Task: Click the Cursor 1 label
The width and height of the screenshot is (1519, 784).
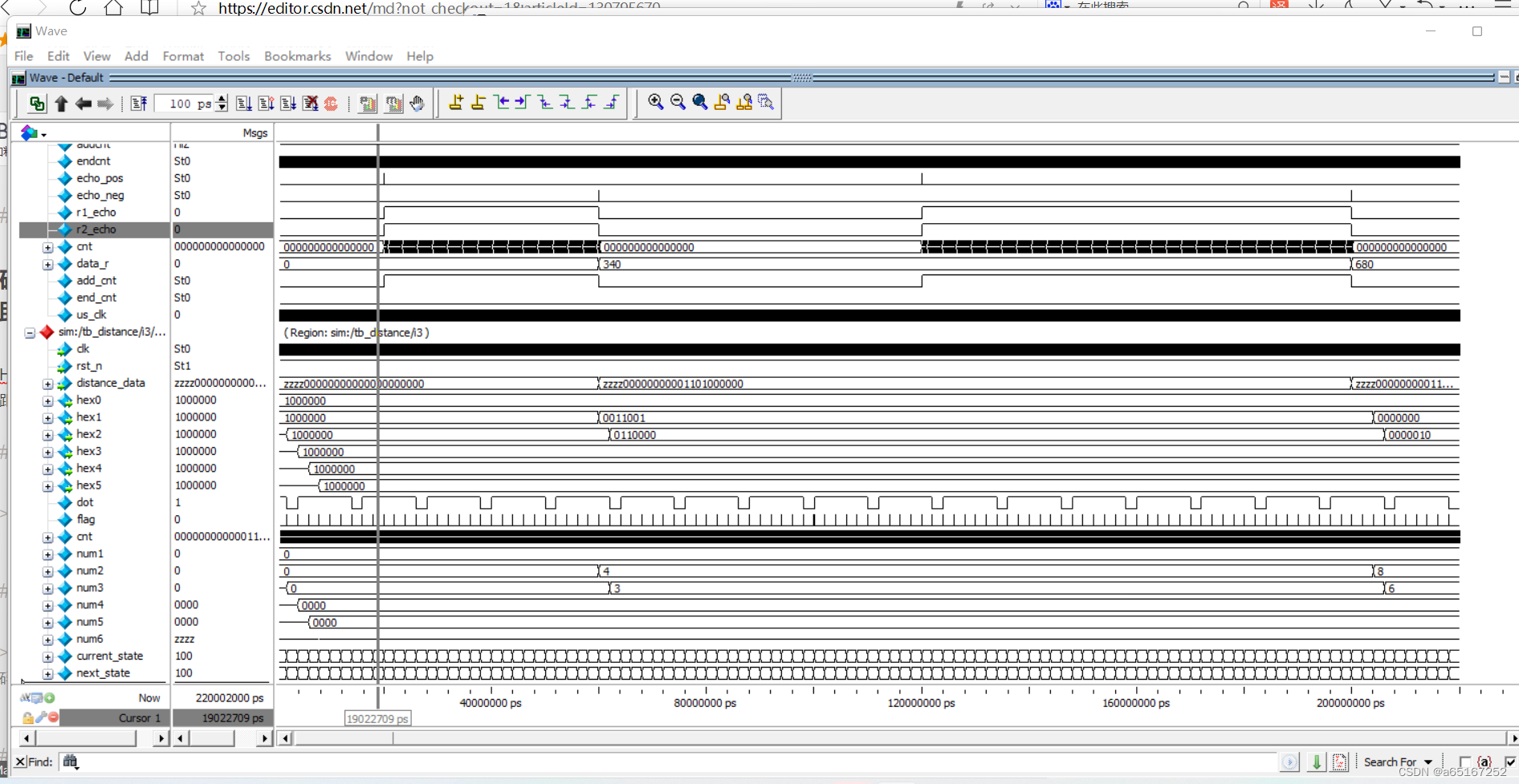Action: [x=140, y=718]
